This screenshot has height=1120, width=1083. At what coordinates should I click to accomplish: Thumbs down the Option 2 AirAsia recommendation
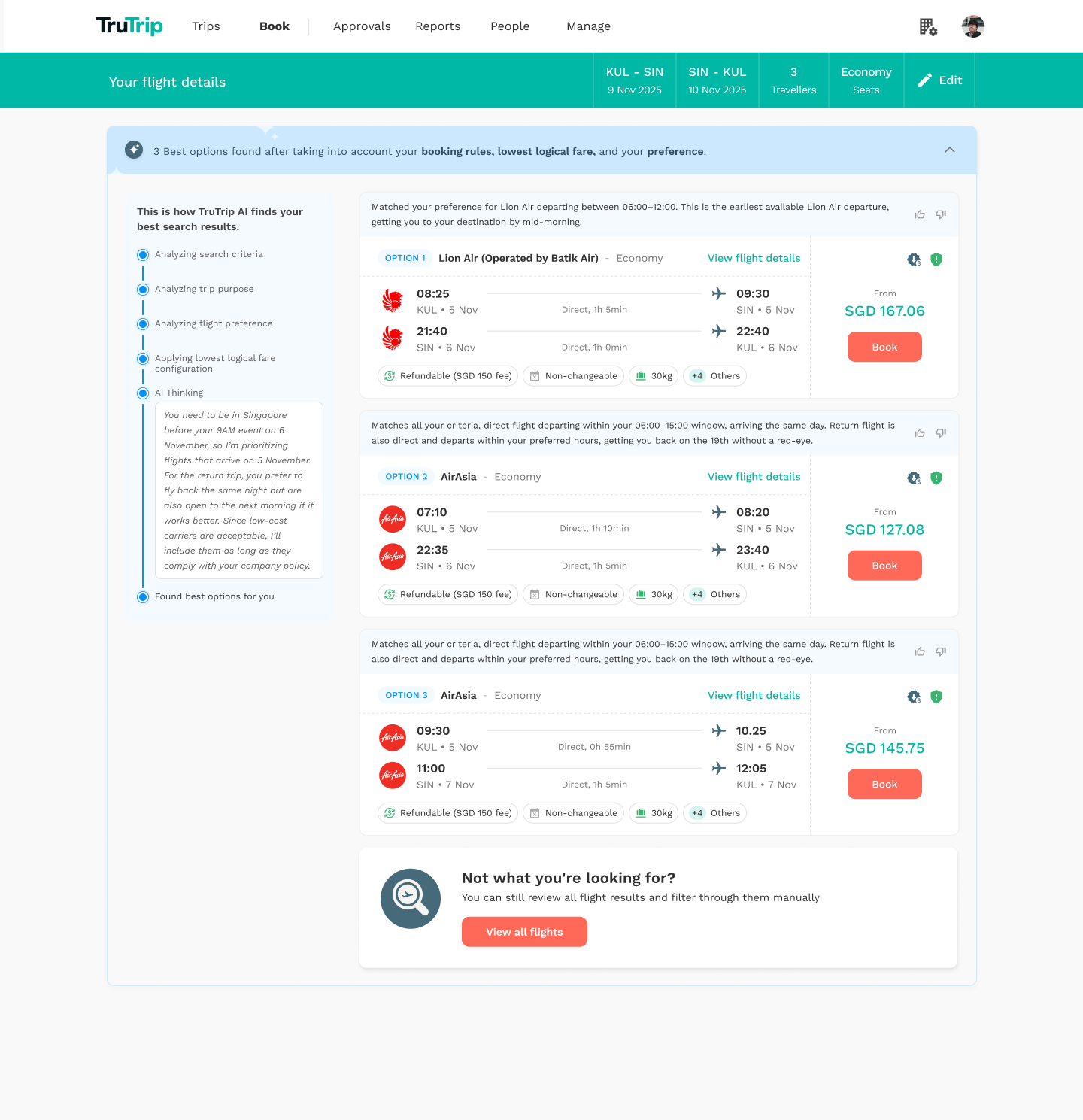coord(941,433)
